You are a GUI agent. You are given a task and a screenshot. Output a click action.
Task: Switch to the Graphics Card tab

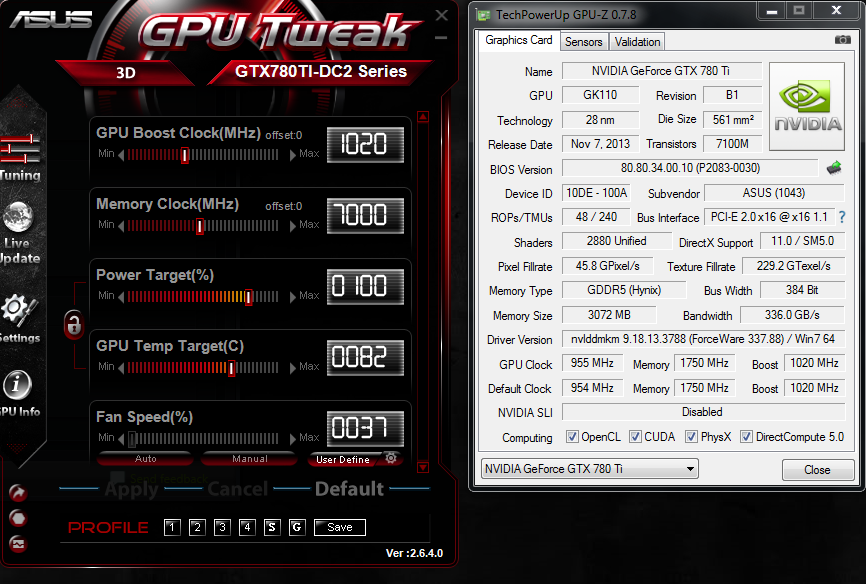point(518,40)
